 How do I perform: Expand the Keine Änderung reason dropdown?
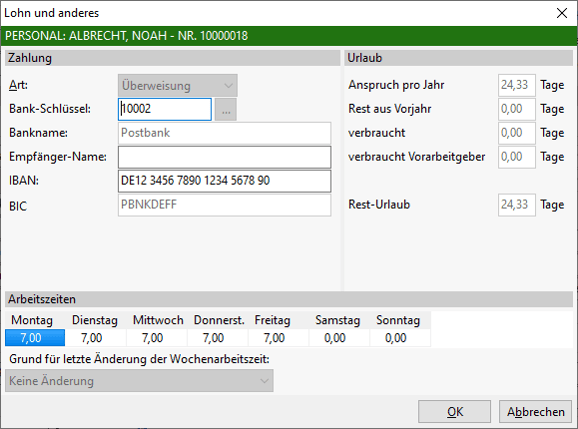coord(139,381)
